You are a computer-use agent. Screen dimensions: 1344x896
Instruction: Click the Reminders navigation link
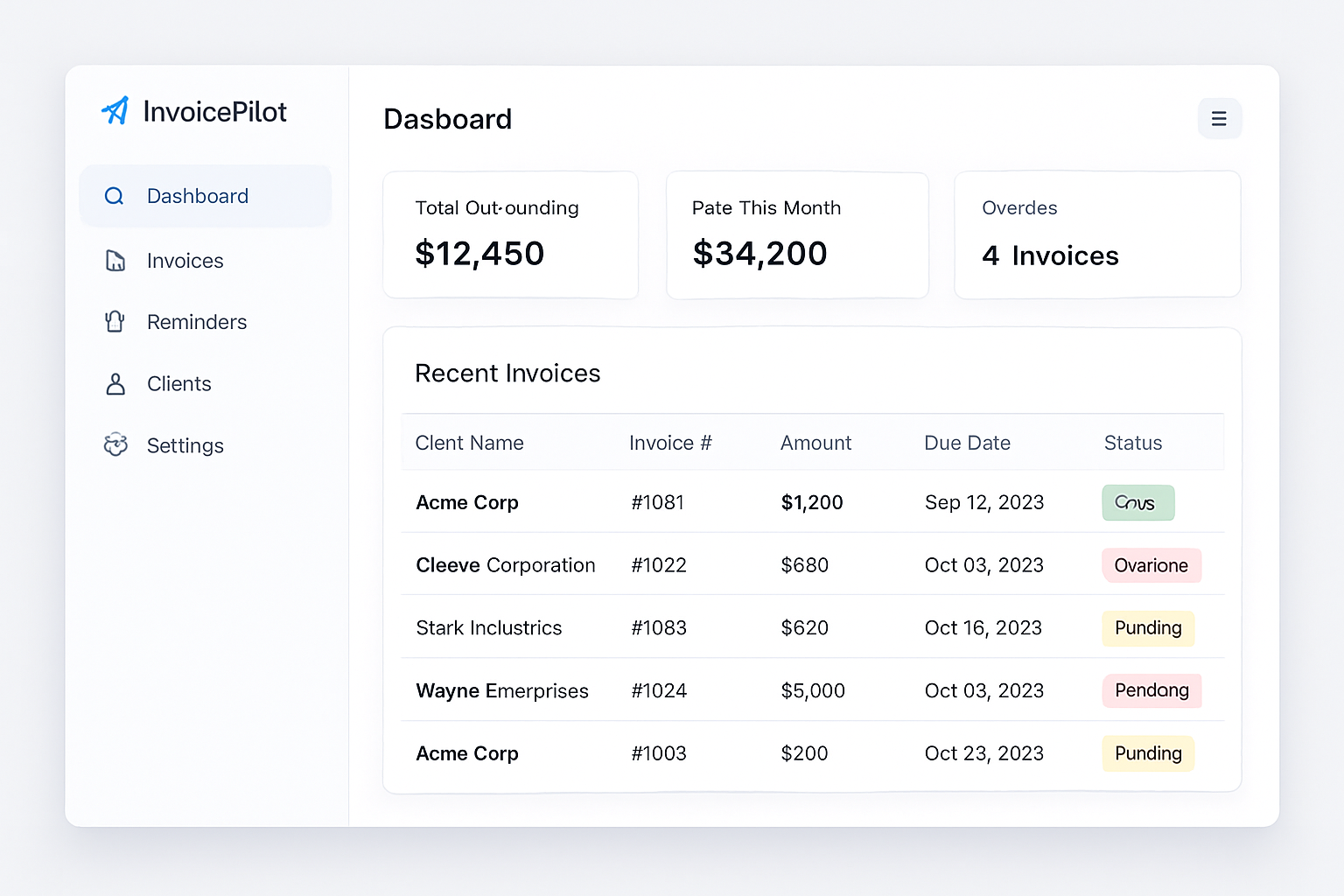coord(197,322)
